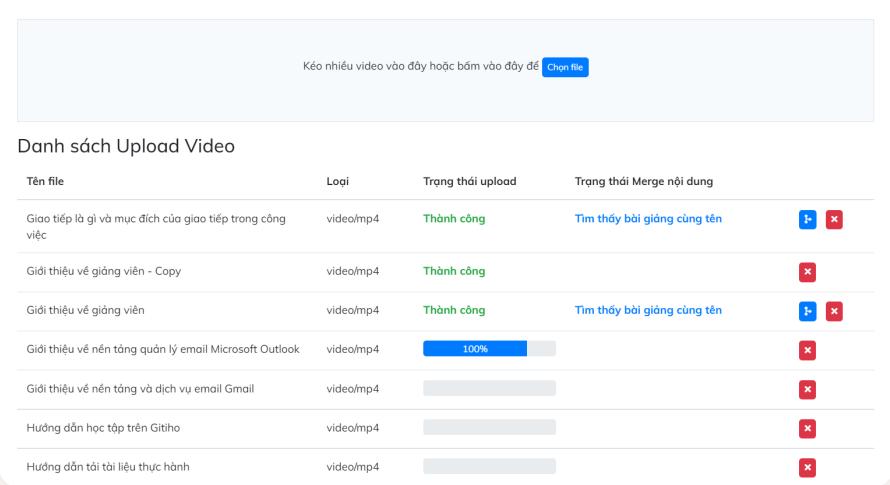Delete the 'Giao tiếp là gì' video row
890x485 pixels.
tap(834, 219)
